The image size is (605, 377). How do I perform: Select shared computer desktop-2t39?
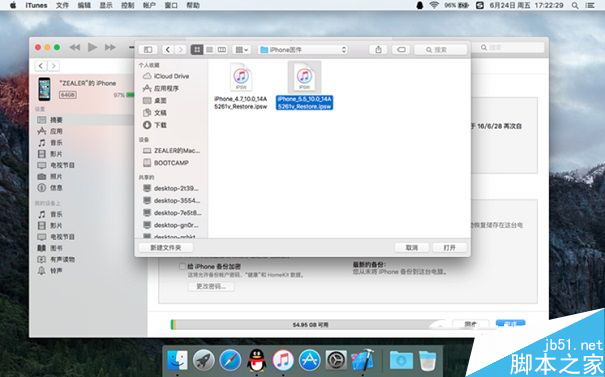click(x=171, y=188)
